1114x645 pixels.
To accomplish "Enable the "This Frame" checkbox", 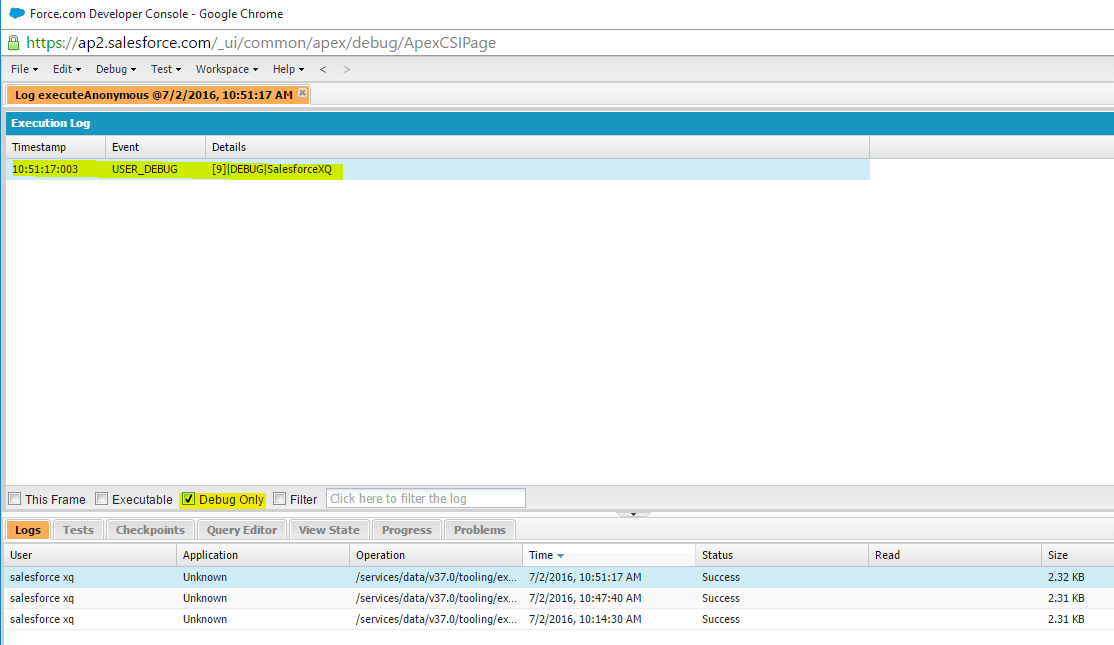I will (x=15, y=498).
